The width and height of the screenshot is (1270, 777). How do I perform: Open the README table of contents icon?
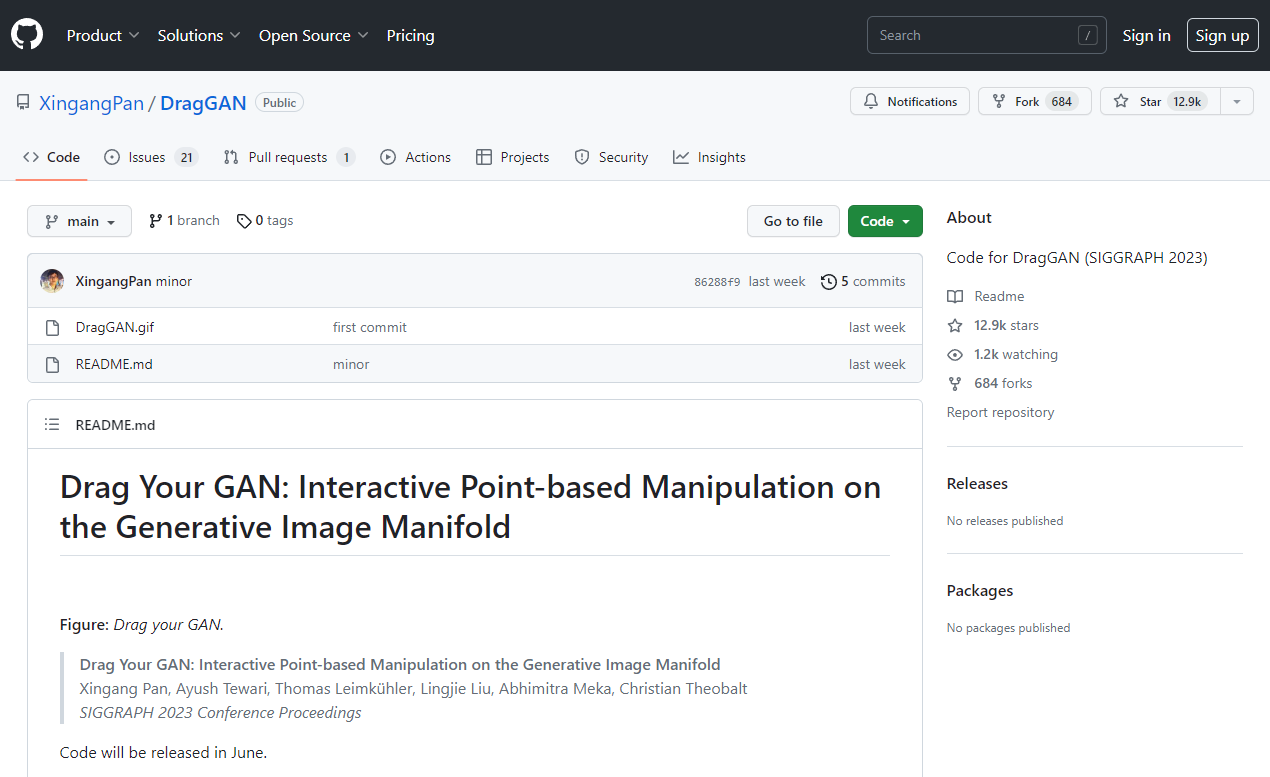pyautogui.click(x=52, y=425)
